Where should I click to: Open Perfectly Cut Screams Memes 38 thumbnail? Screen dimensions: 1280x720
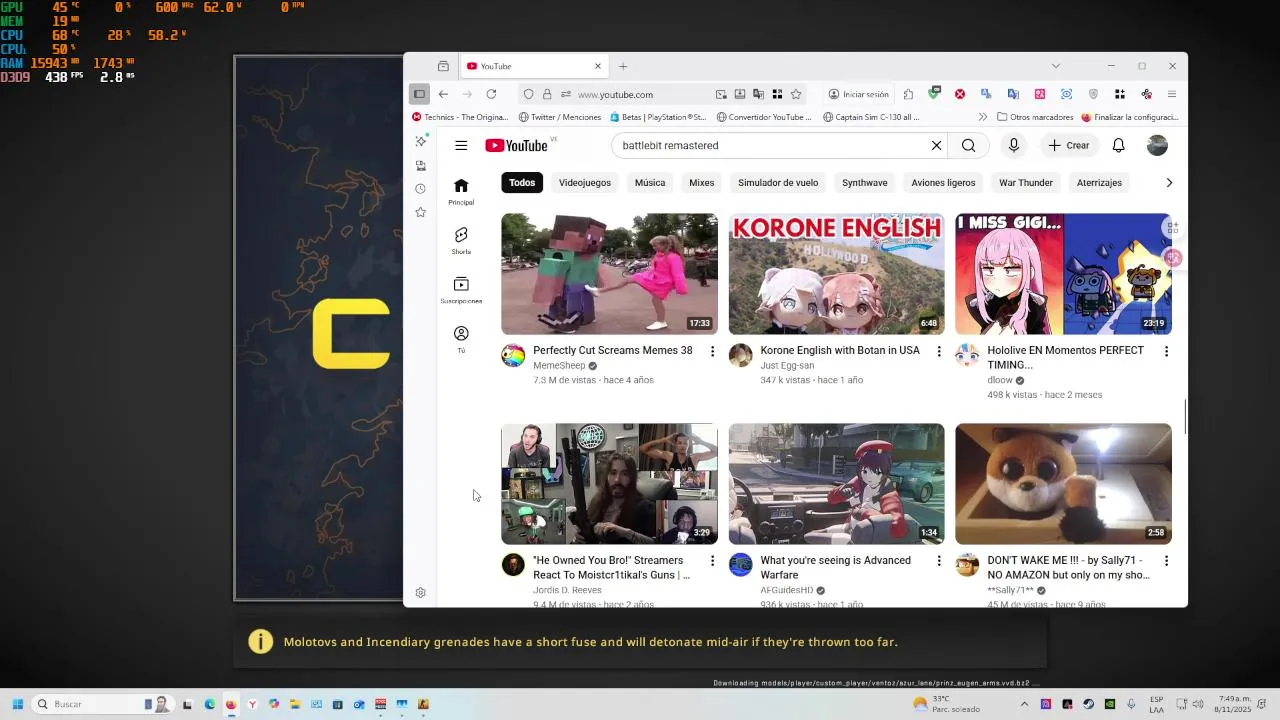coord(609,274)
